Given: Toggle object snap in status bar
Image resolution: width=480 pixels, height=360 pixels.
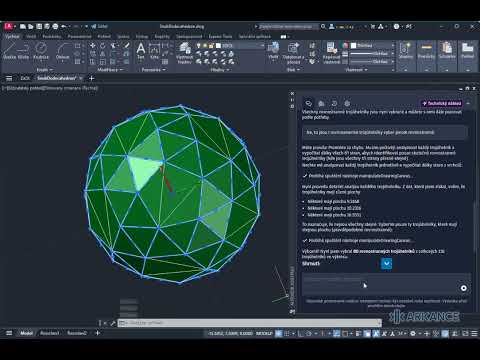Looking at the screenshot, I should click(345, 333).
